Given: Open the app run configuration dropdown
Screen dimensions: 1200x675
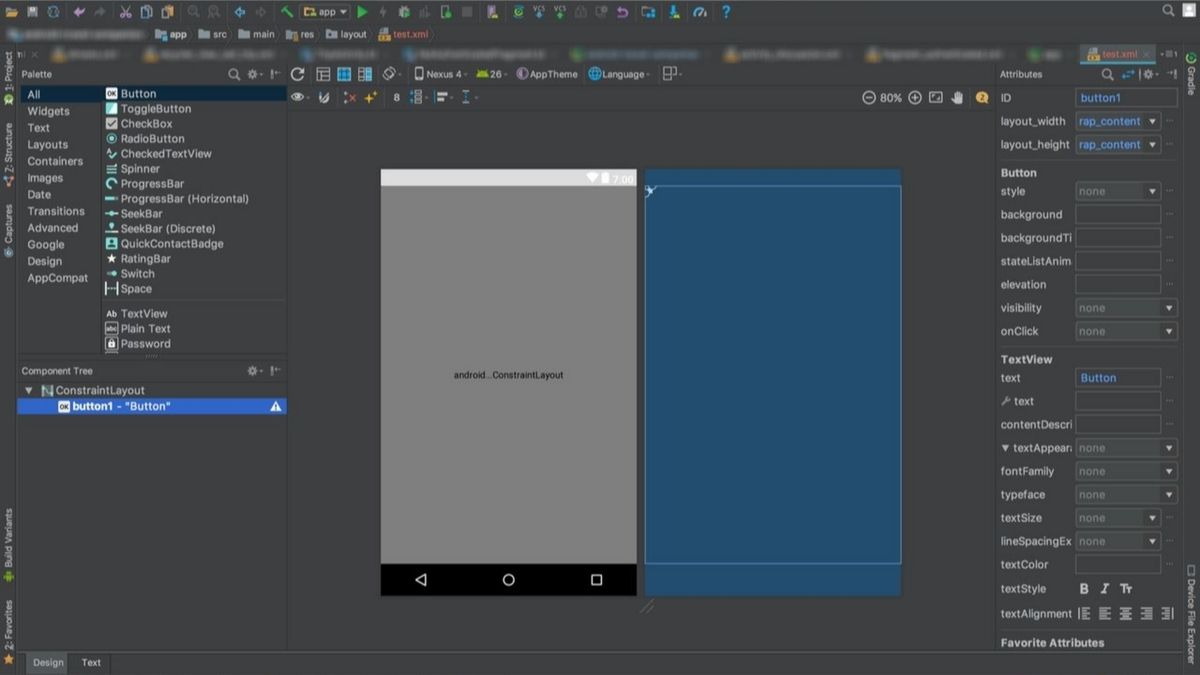Looking at the screenshot, I should pyautogui.click(x=325, y=12).
